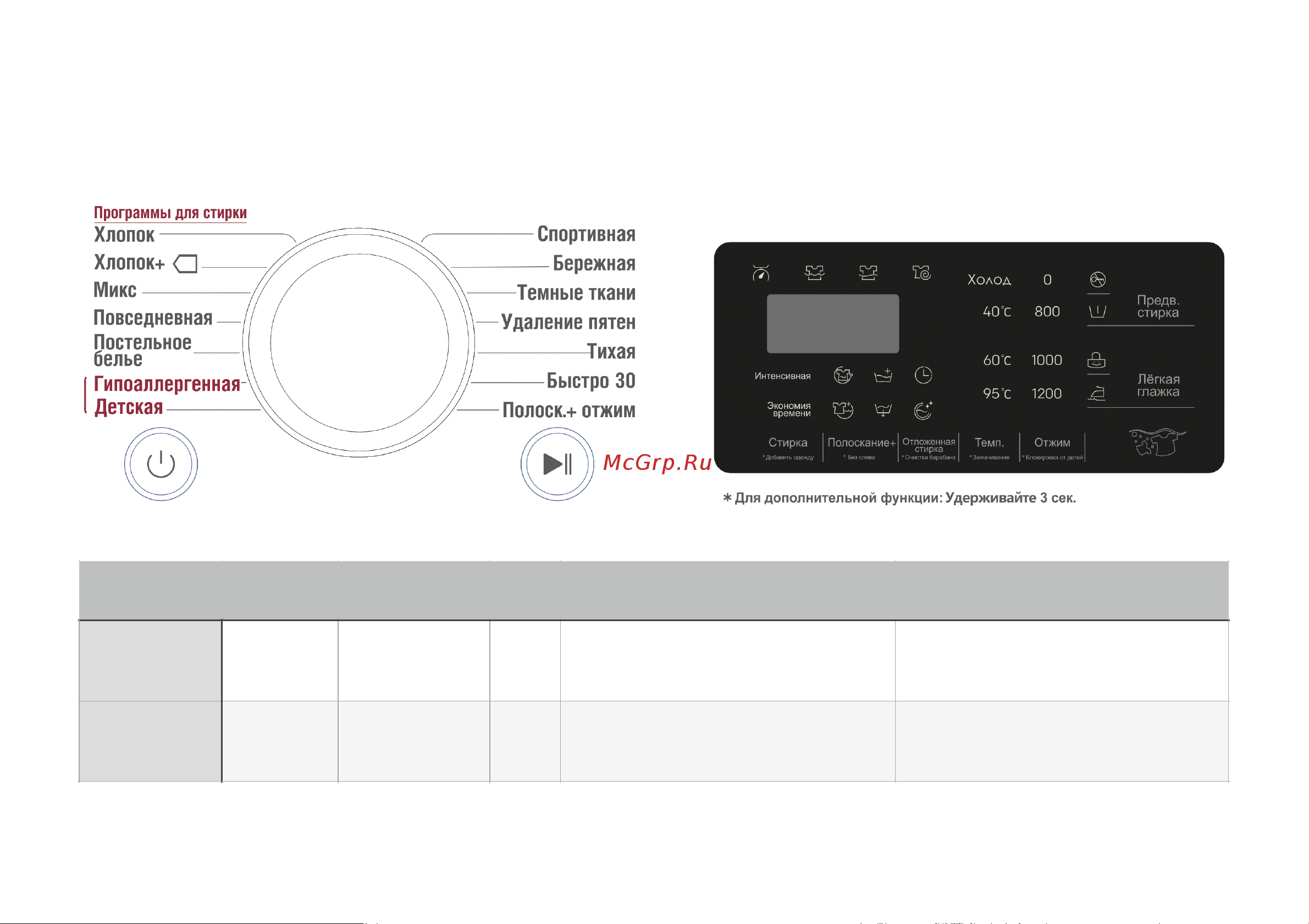This screenshot has width=1309, height=924.
Task: Click the basin with down-arrow drain icon
Action: coord(883,410)
